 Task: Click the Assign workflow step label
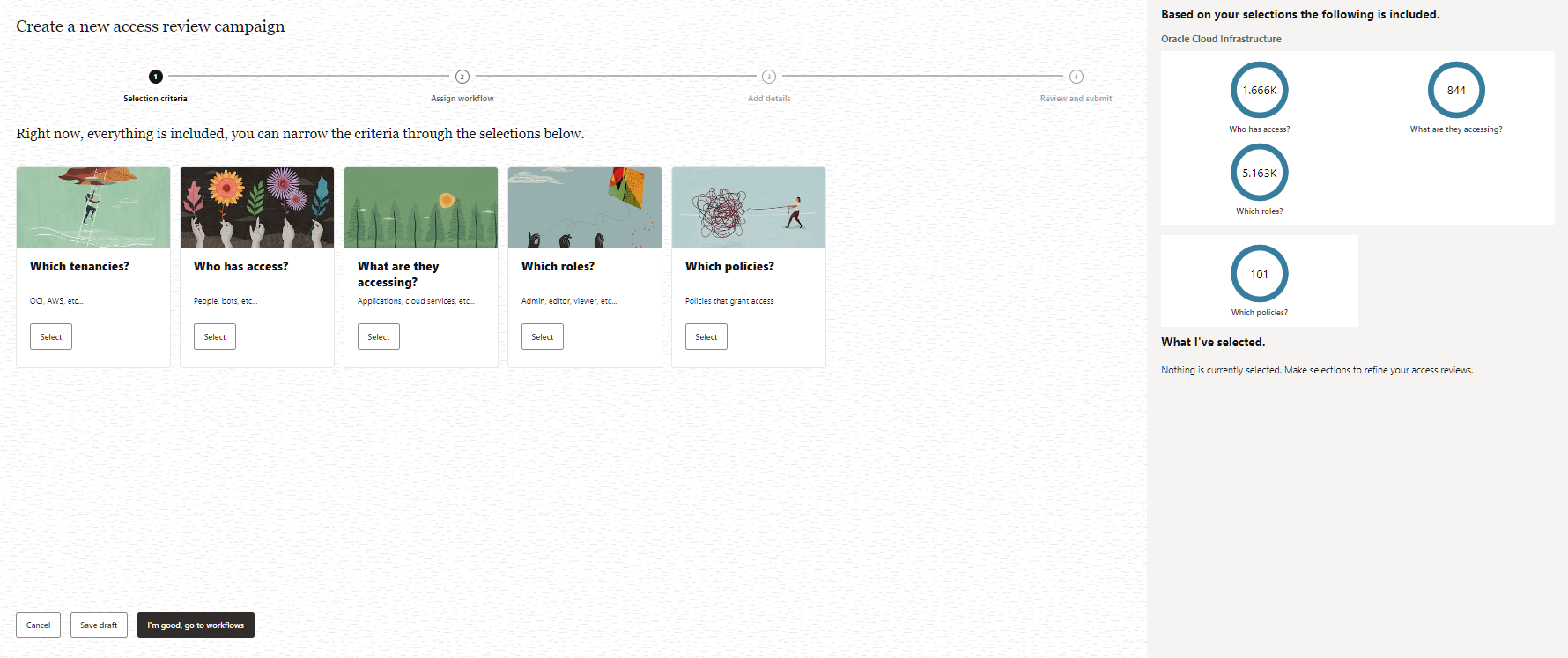click(462, 99)
